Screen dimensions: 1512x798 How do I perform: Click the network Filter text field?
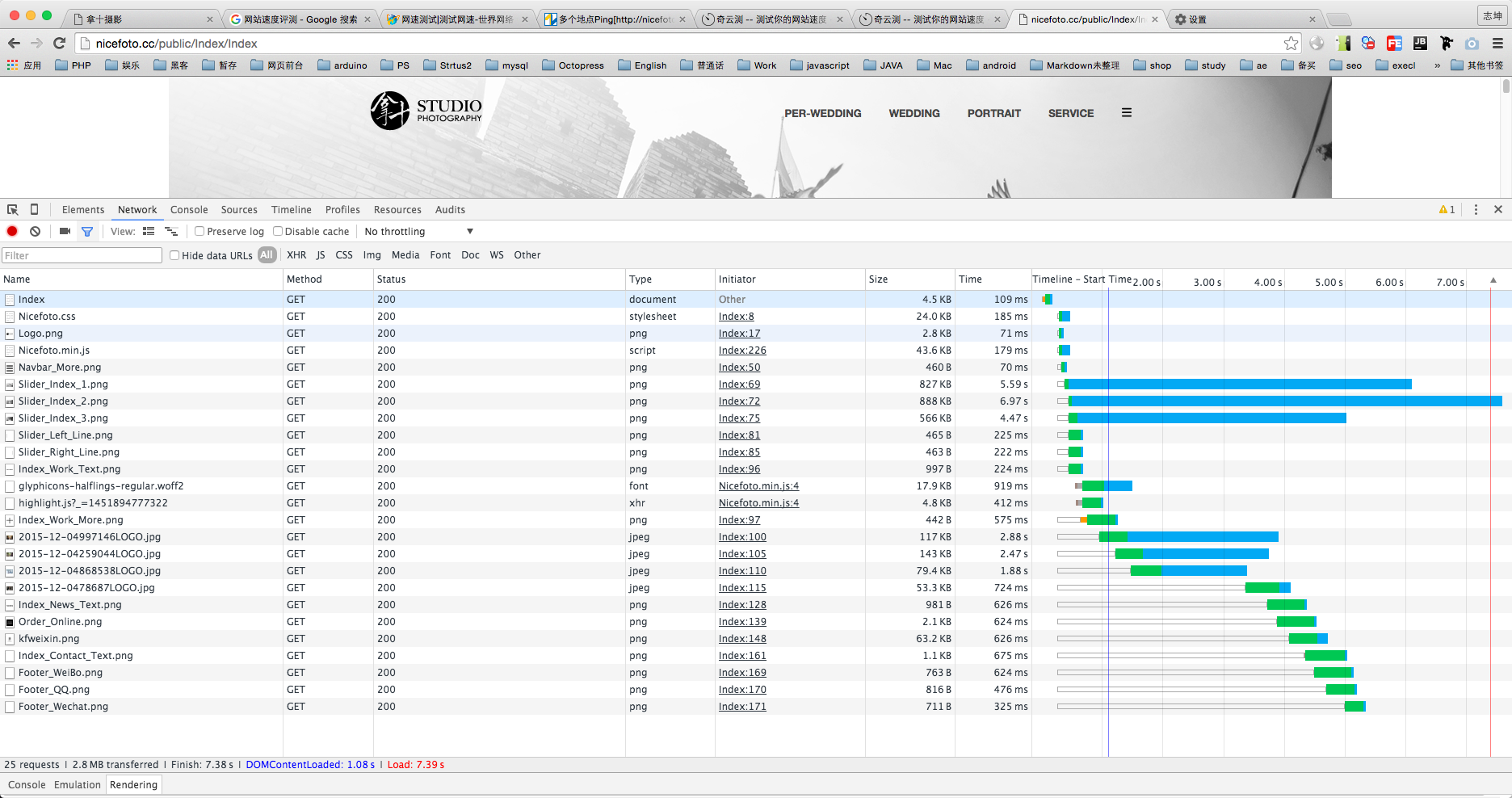(82, 255)
